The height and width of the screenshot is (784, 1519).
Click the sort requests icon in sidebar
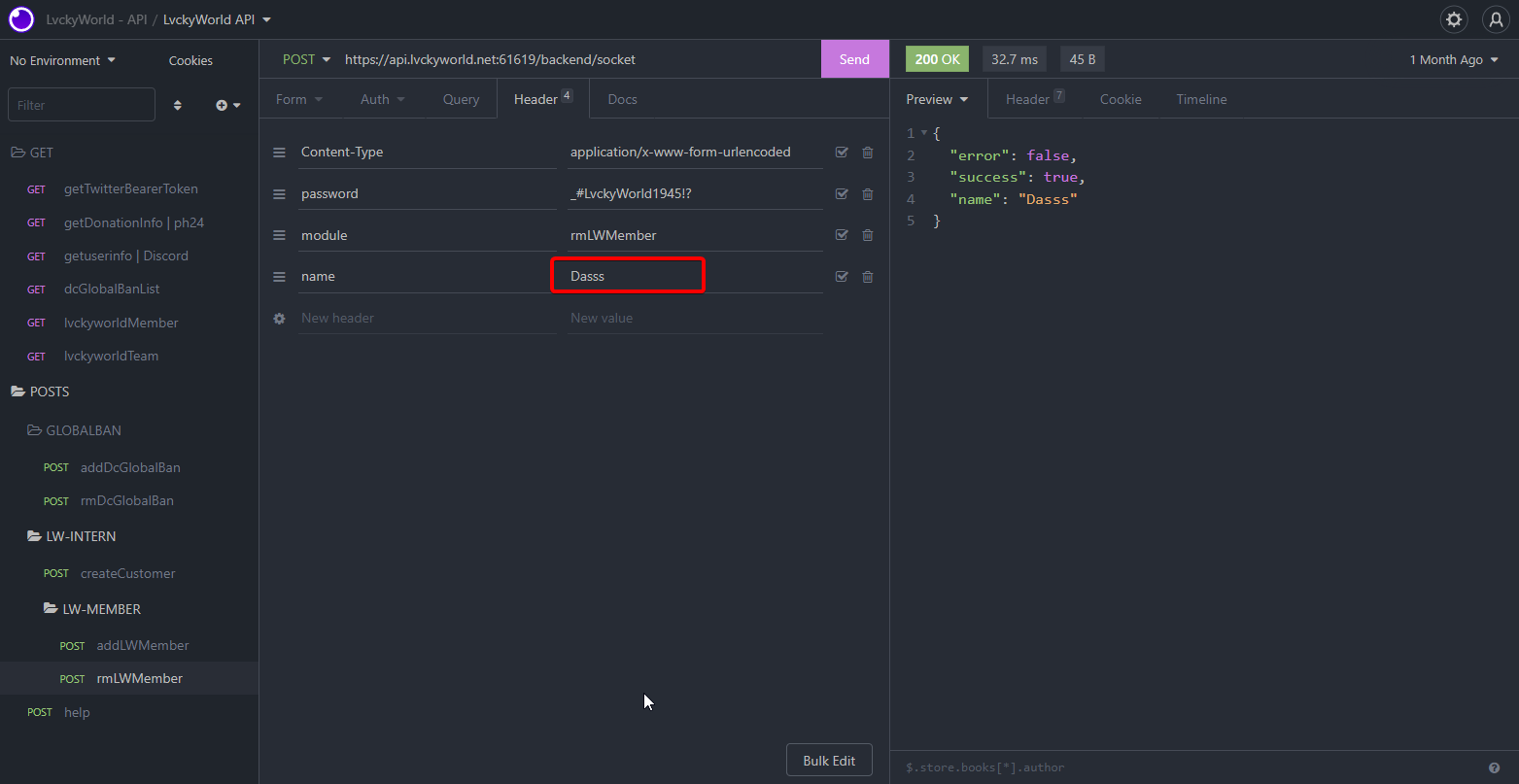click(178, 105)
